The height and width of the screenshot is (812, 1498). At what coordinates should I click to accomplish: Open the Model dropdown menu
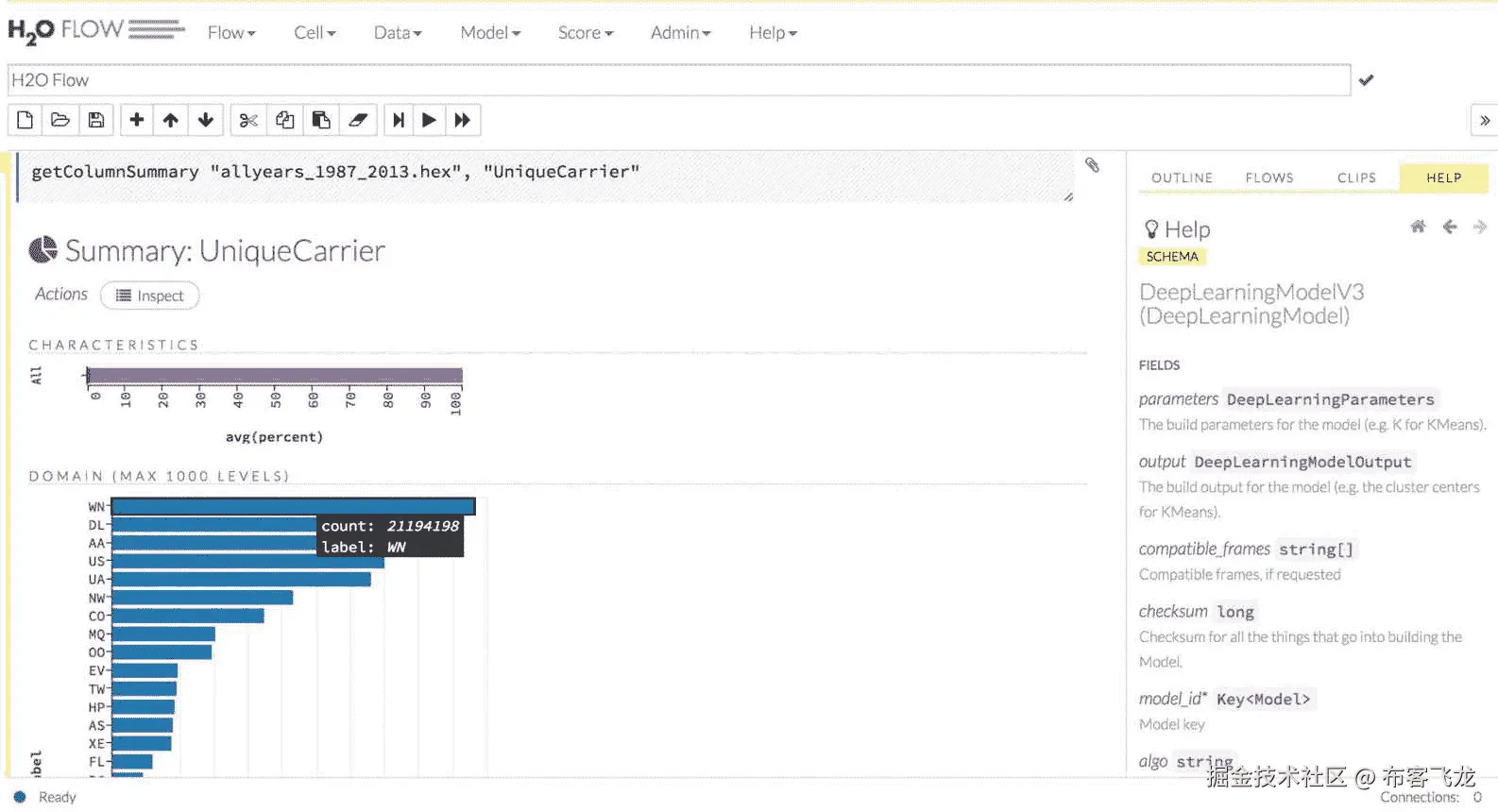pyautogui.click(x=490, y=33)
